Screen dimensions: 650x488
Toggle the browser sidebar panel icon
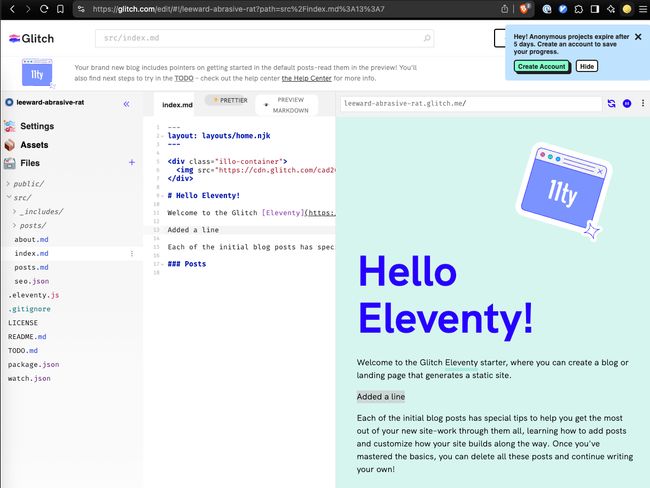coord(595,9)
